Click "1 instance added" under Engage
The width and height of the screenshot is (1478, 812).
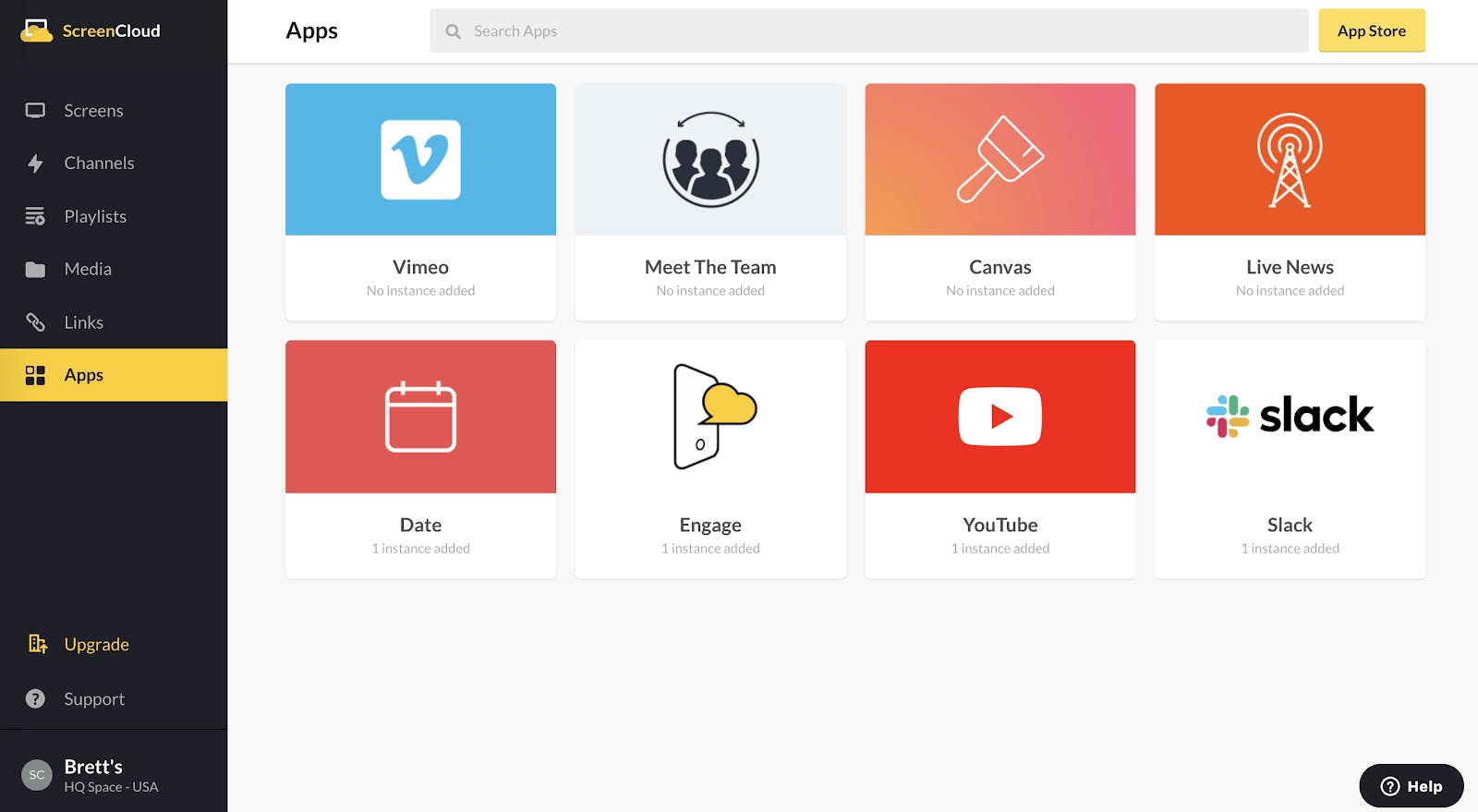click(710, 549)
